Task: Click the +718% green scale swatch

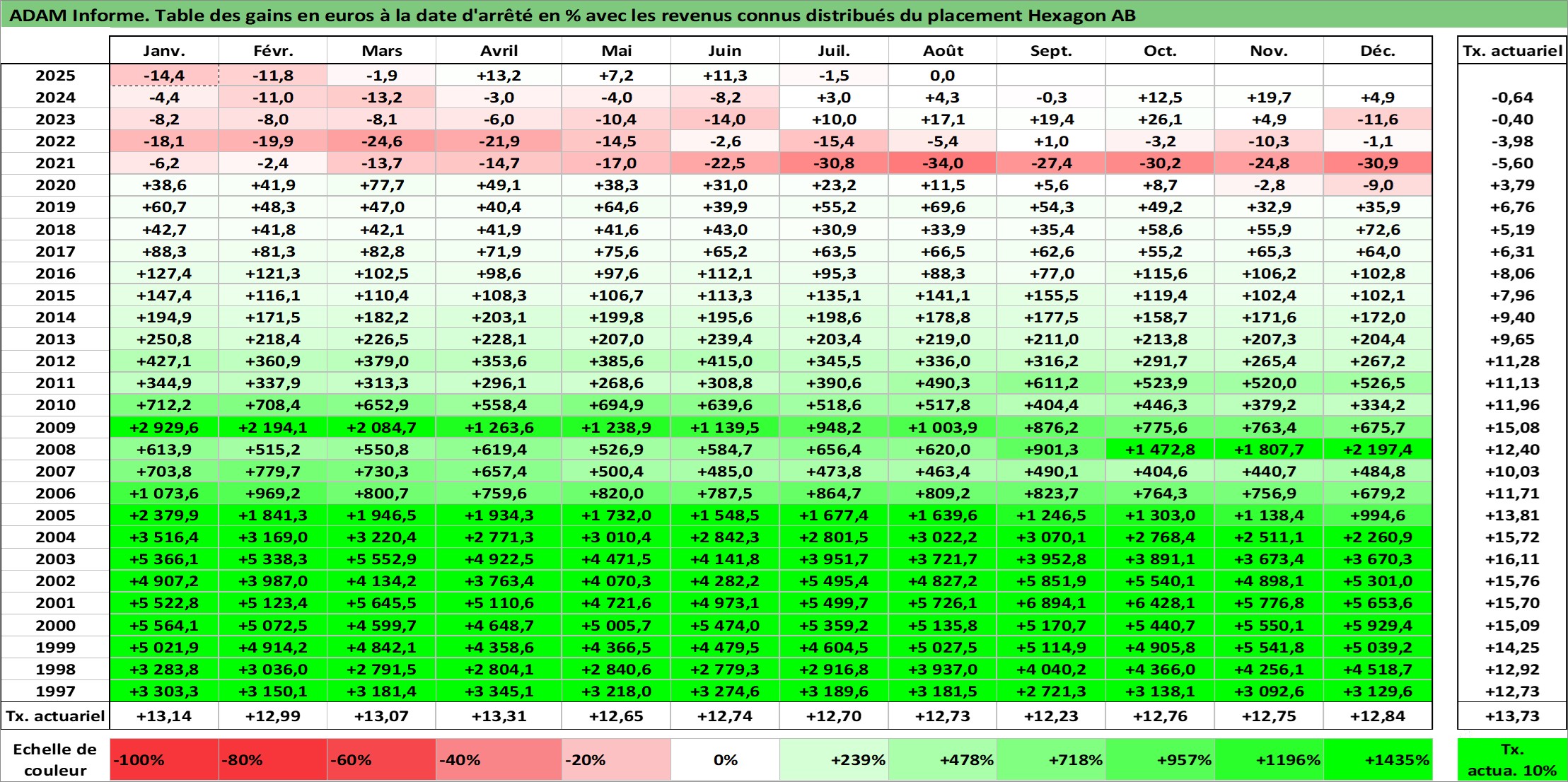Action: [1051, 759]
